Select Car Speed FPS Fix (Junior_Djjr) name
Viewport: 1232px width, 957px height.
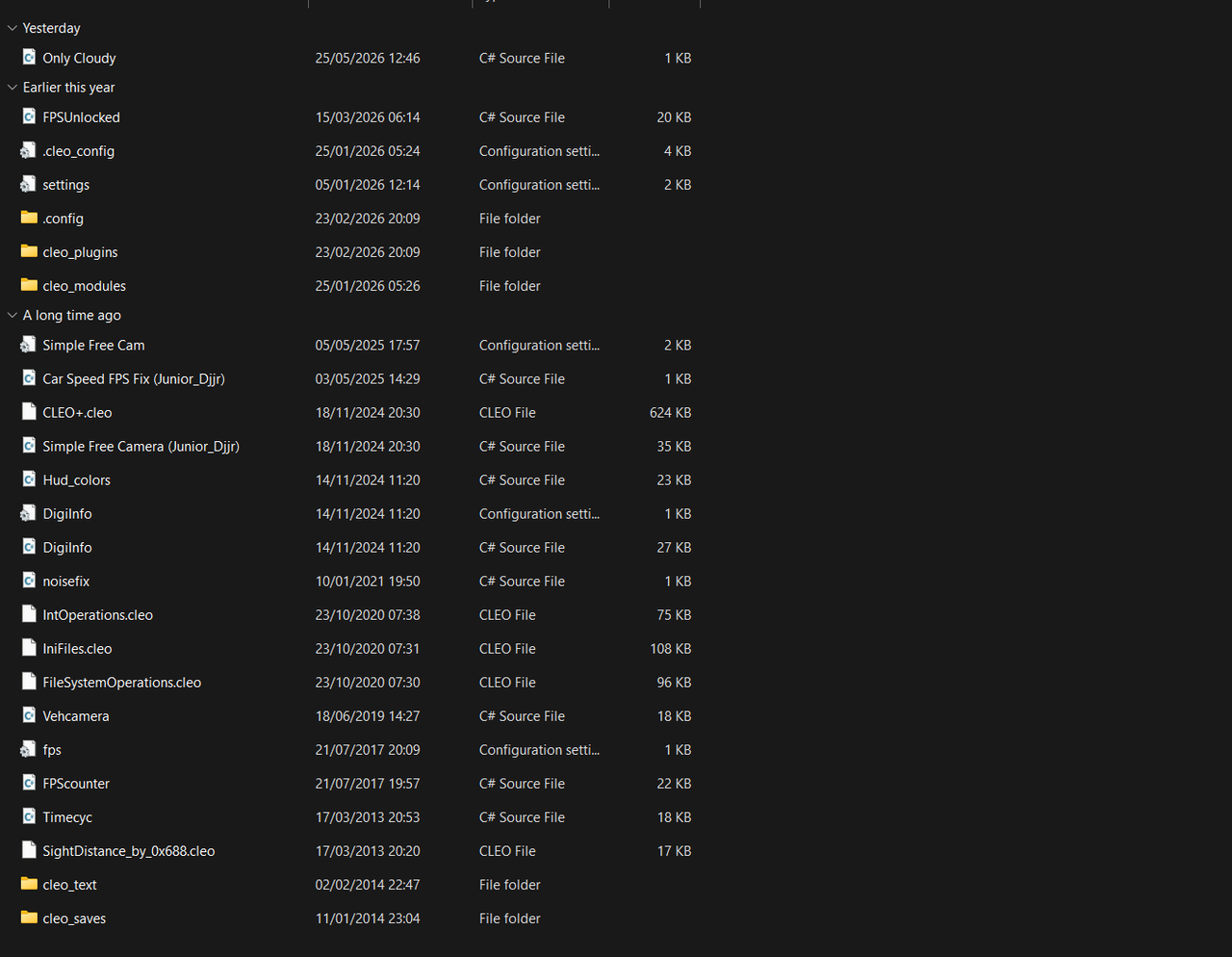coord(134,379)
